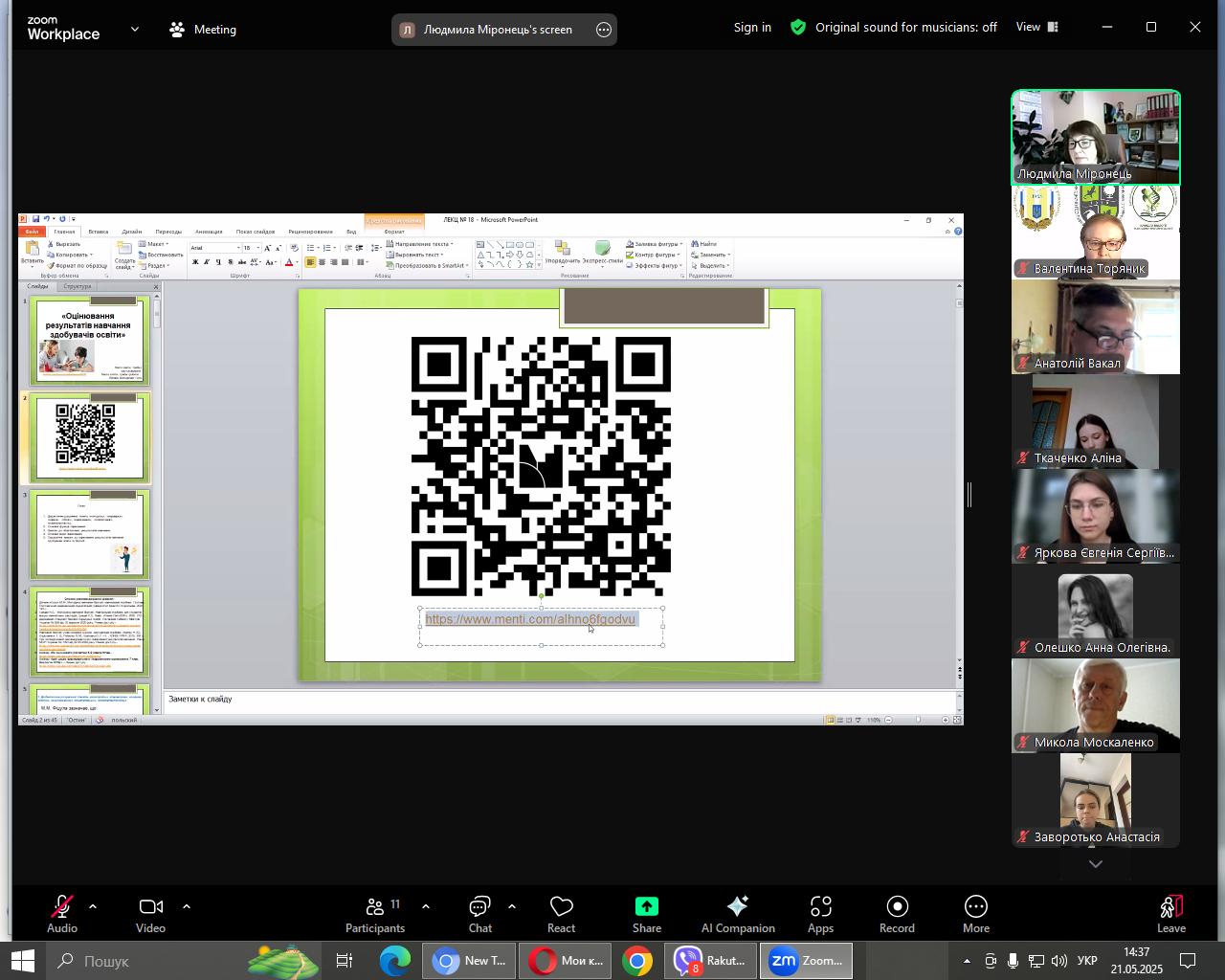Select Людмила Міронець video tile
Image resolution: width=1225 pixels, height=980 pixels.
tap(1096, 137)
